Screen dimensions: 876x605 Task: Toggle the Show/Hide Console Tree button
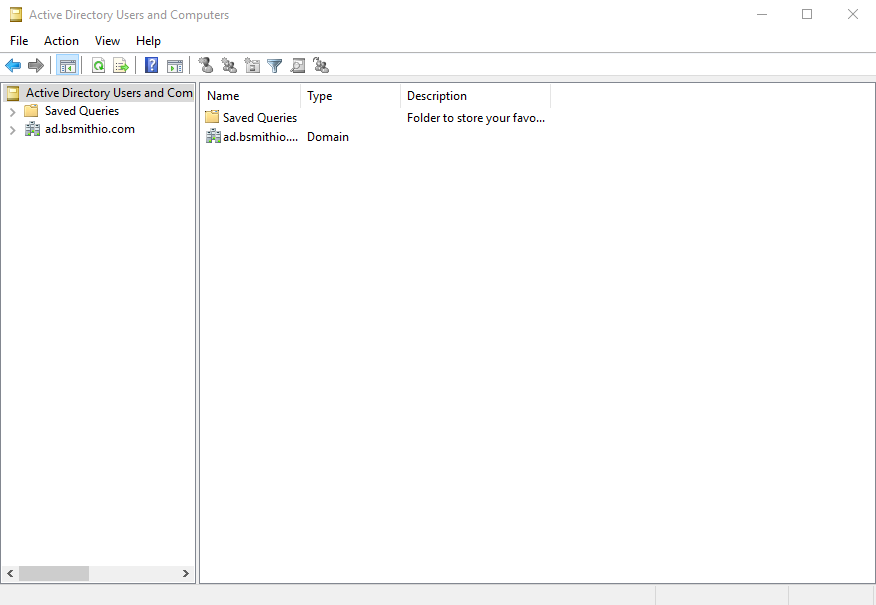(x=68, y=66)
